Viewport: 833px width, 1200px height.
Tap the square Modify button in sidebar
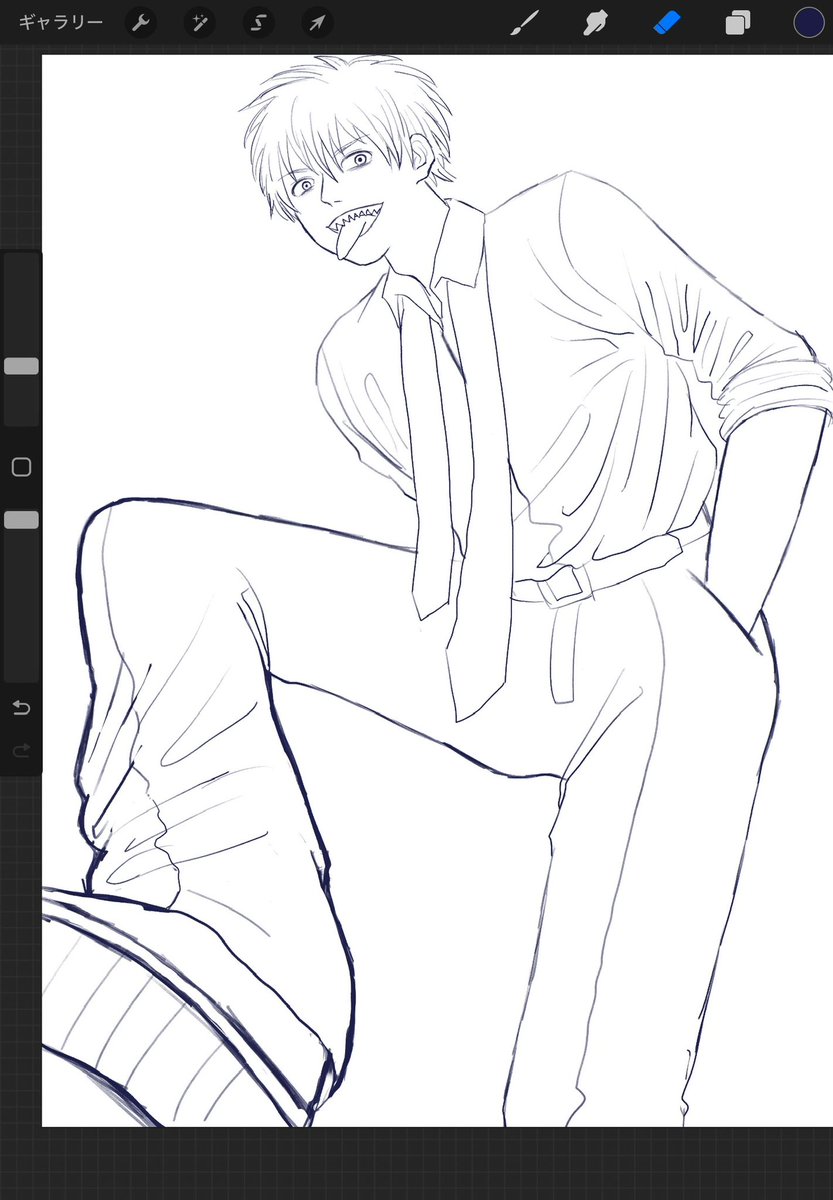point(21,467)
